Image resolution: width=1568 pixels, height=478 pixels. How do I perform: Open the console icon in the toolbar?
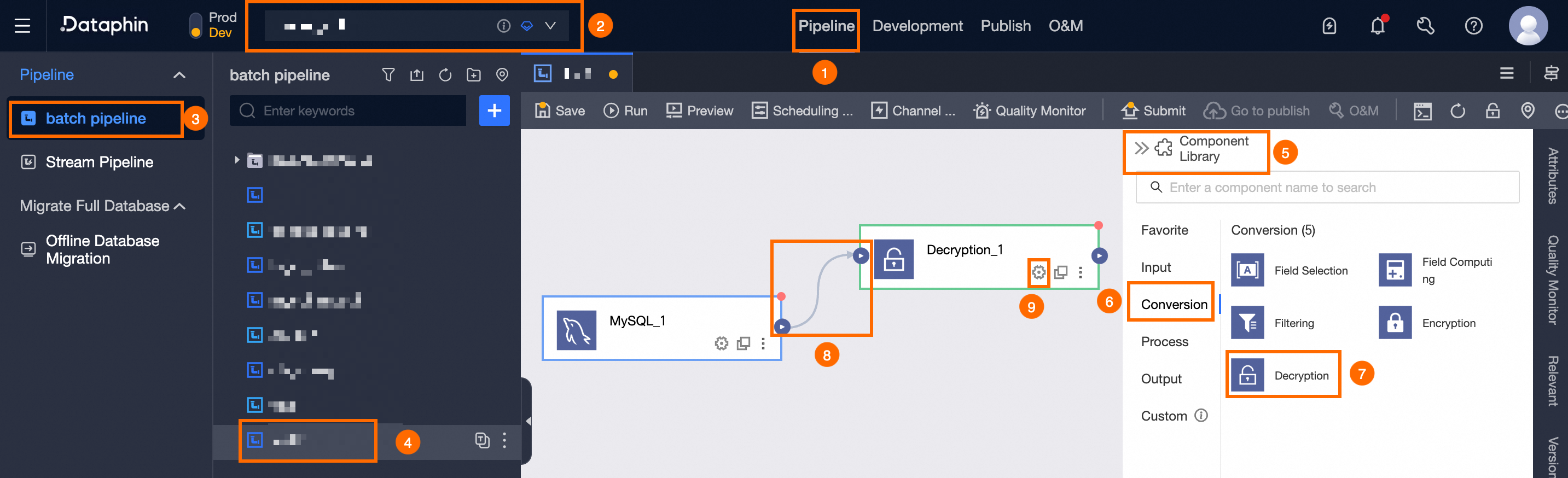[1422, 111]
